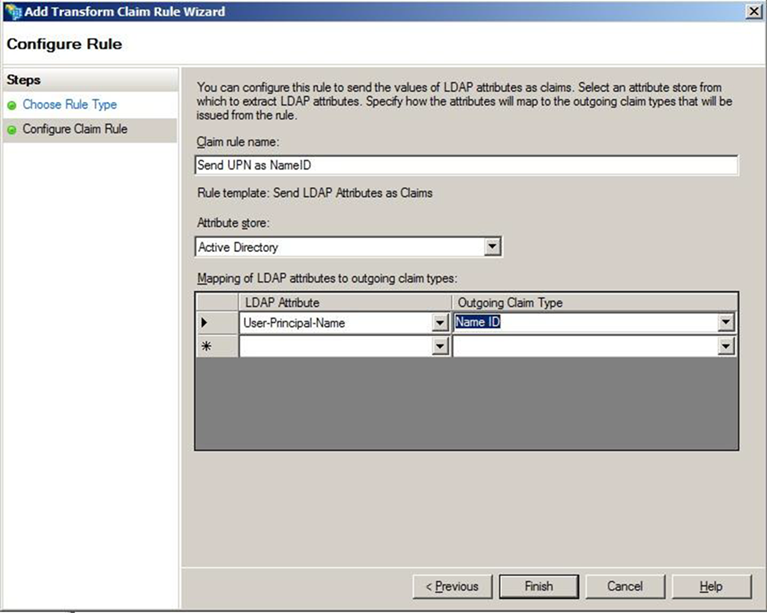Select the new row asterisk header
The image size is (767, 613).
217,346
